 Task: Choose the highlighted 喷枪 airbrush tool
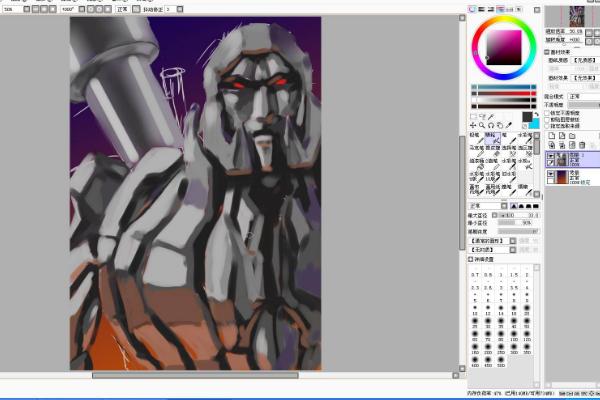point(493,139)
